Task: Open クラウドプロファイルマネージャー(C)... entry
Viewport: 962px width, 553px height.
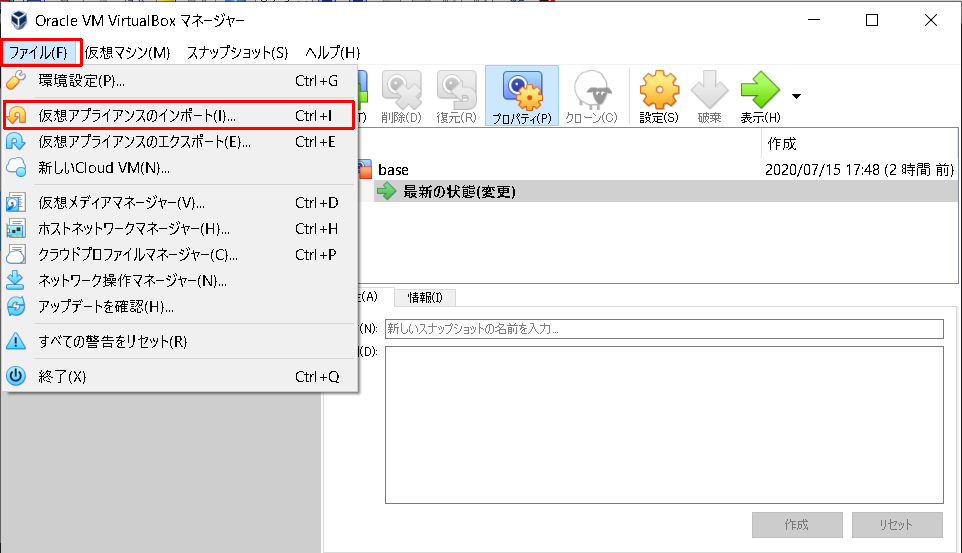Action: coord(180,254)
